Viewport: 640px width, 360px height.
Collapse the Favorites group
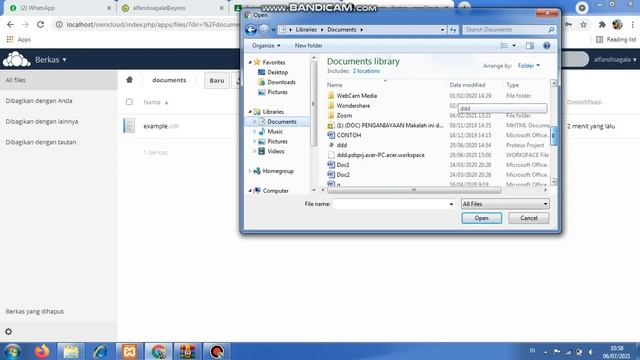click(250, 62)
